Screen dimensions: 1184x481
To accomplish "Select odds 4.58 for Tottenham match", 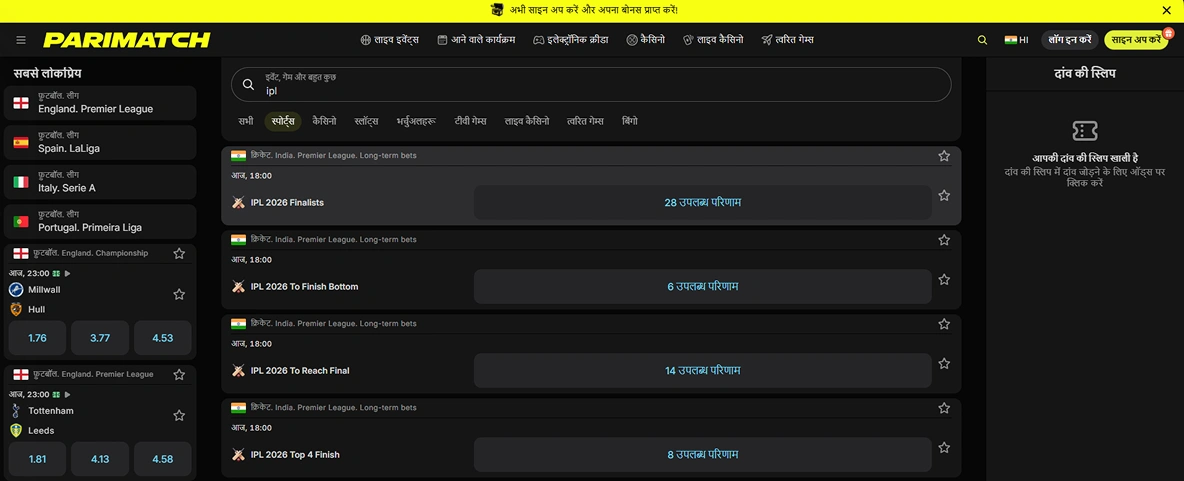I will pyautogui.click(x=162, y=458).
